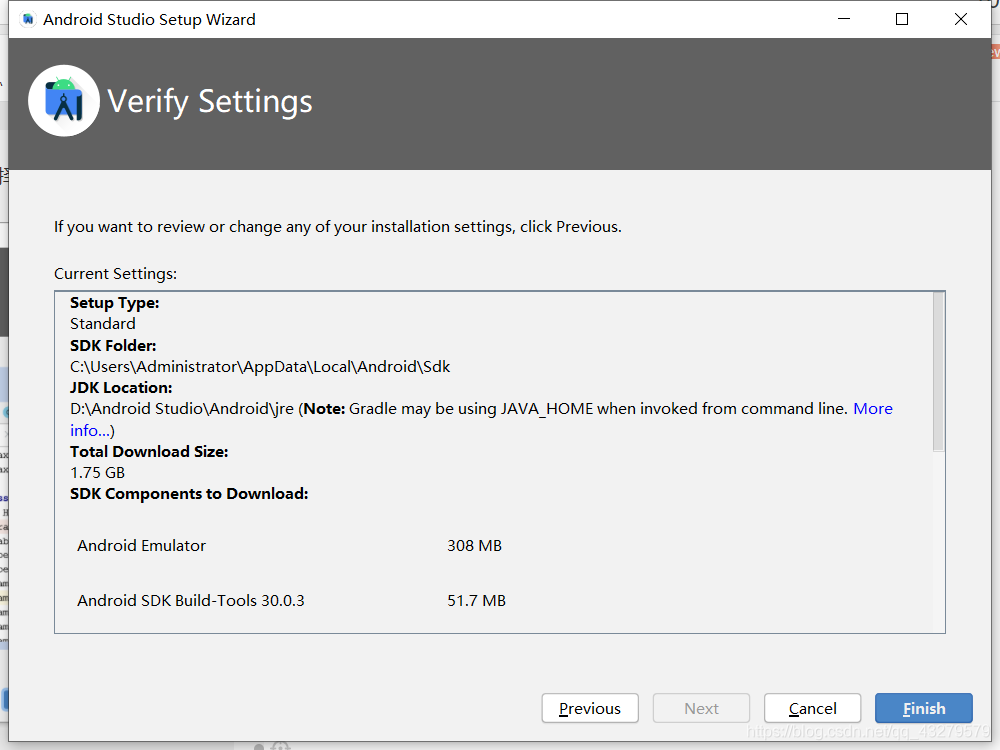Select 'Android SDK Build-Tools 30.0.3' row
Viewport: 1000px width, 750px height.
point(291,601)
